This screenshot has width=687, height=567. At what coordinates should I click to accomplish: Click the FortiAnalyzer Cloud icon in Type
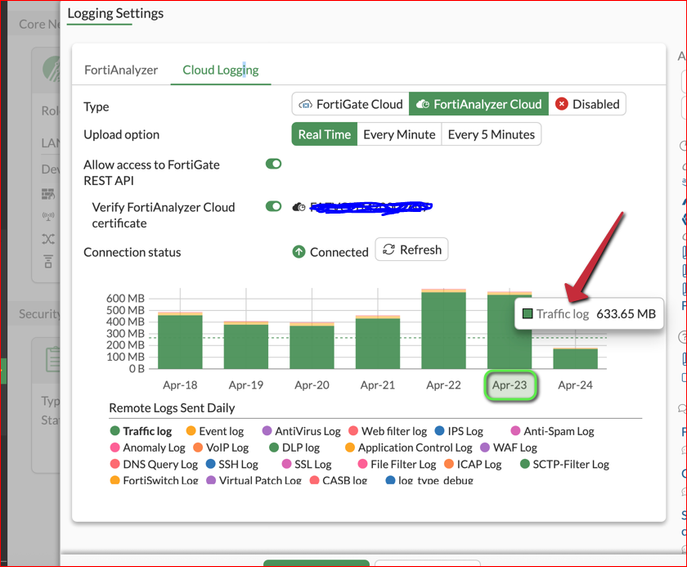coord(422,104)
